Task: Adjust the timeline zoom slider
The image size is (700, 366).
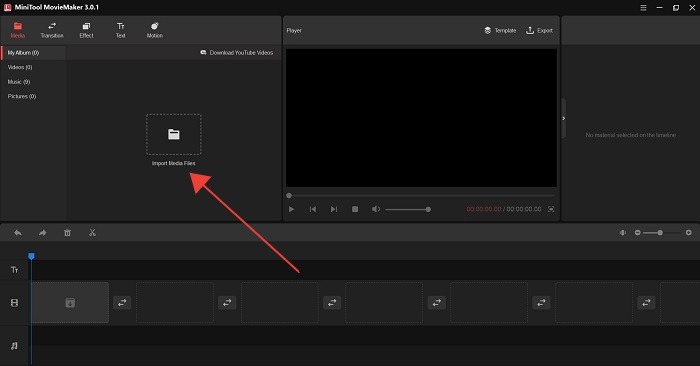Action: point(662,233)
